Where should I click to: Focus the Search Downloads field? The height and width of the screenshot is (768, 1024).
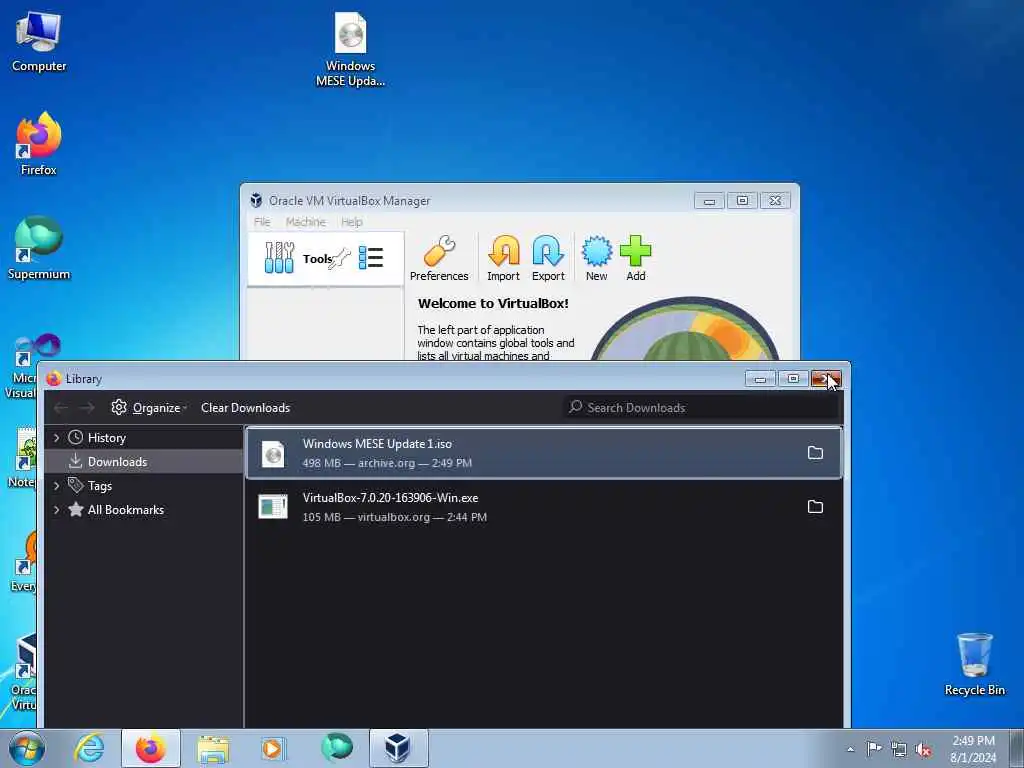coord(700,408)
